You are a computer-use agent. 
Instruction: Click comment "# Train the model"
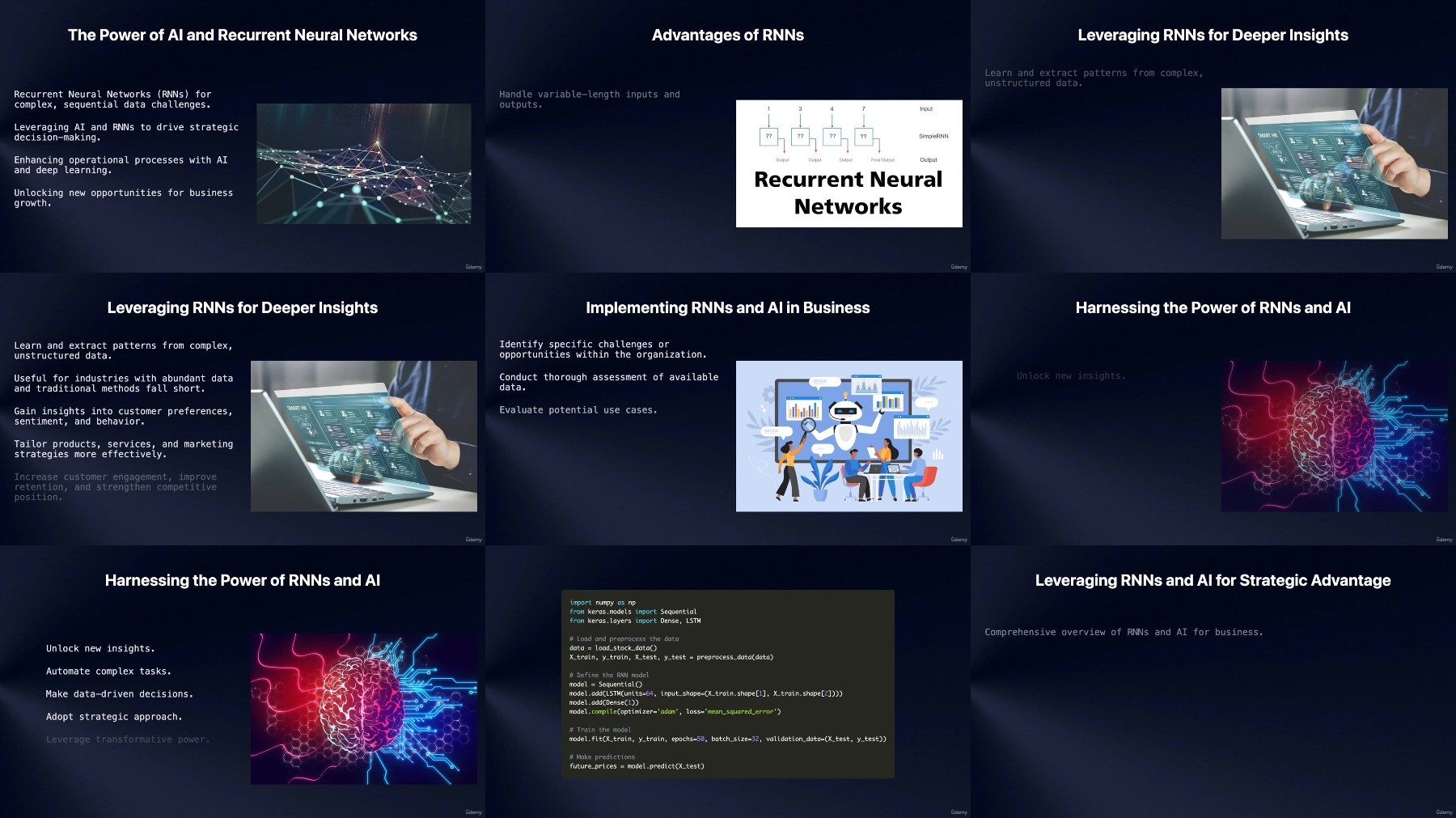click(x=600, y=730)
